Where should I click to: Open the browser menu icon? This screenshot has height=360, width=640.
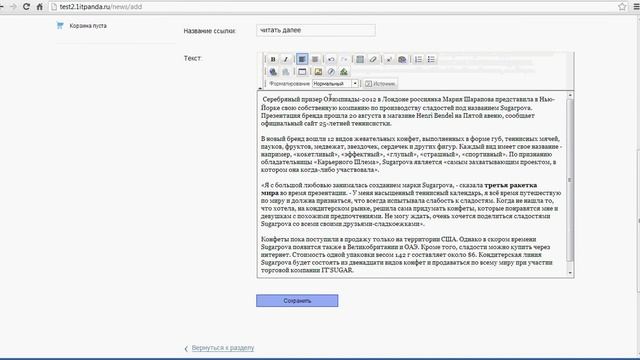[x=636, y=7]
